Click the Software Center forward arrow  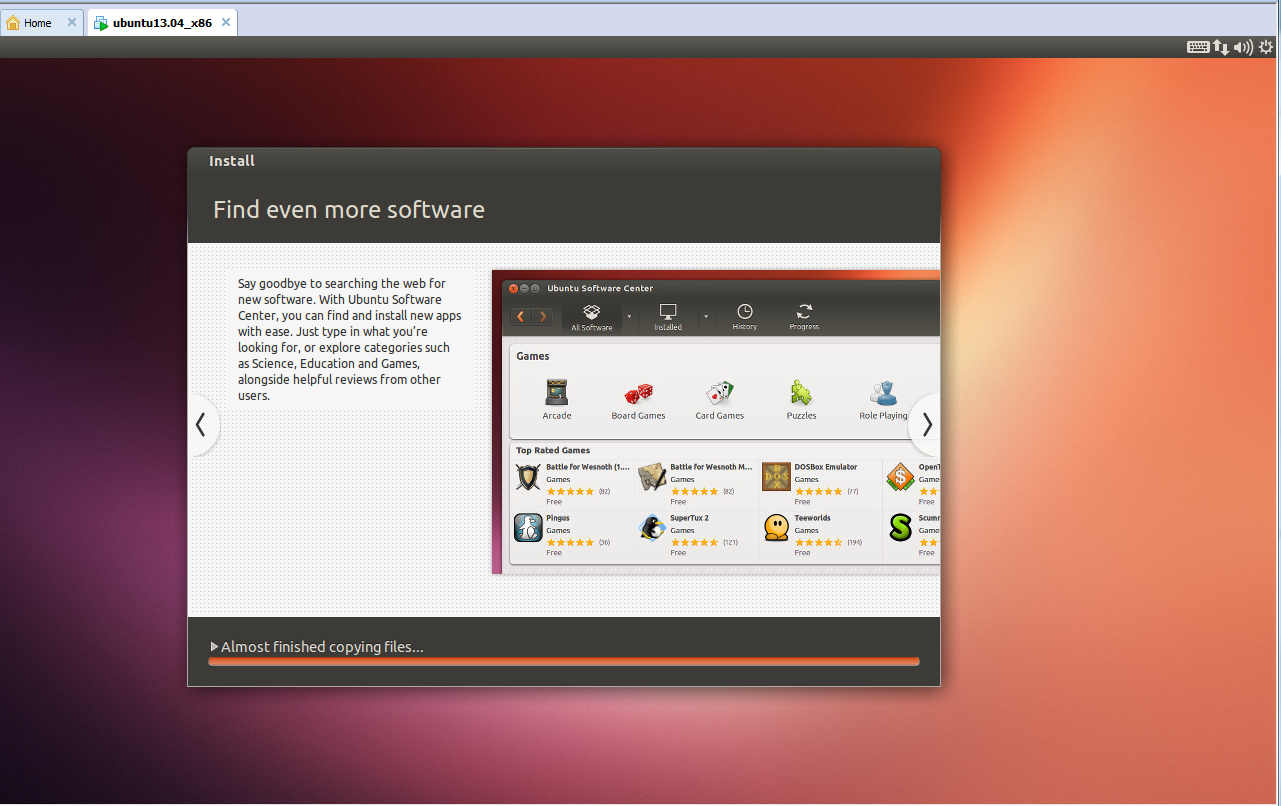[542, 317]
